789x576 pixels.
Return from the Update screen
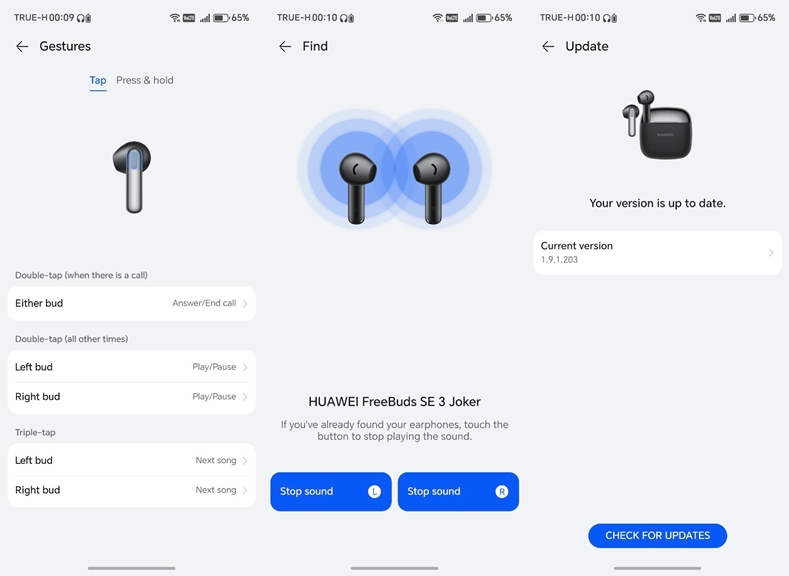tap(548, 47)
